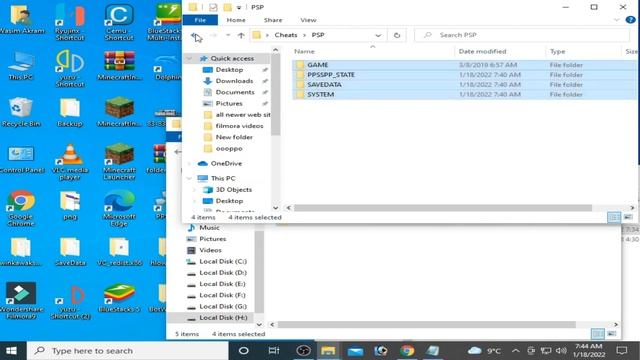Expand the OneDrive tree node

coord(189,164)
